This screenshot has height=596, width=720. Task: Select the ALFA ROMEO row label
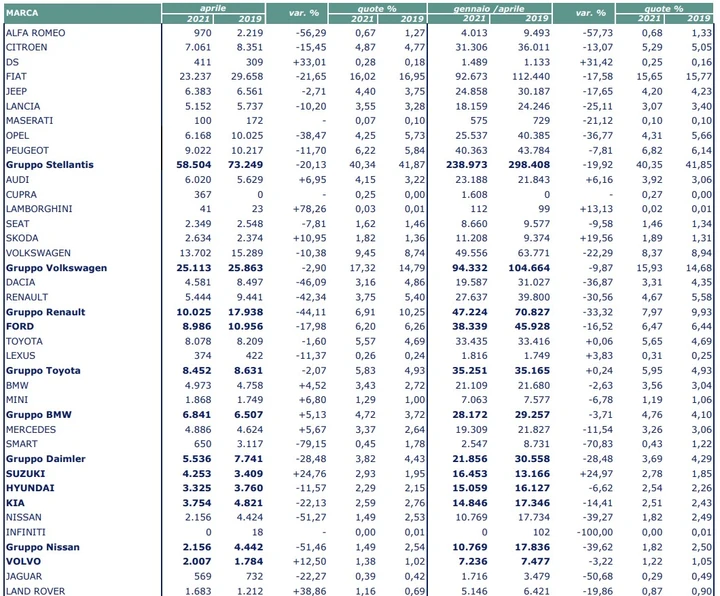tap(35, 33)
